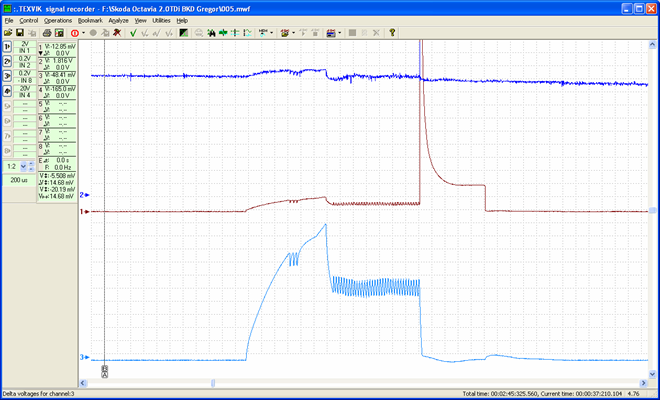Click the vertical scrollbar thumb at right
The width and height of the screenshot is (660, 400).
(x=652, y=210)
